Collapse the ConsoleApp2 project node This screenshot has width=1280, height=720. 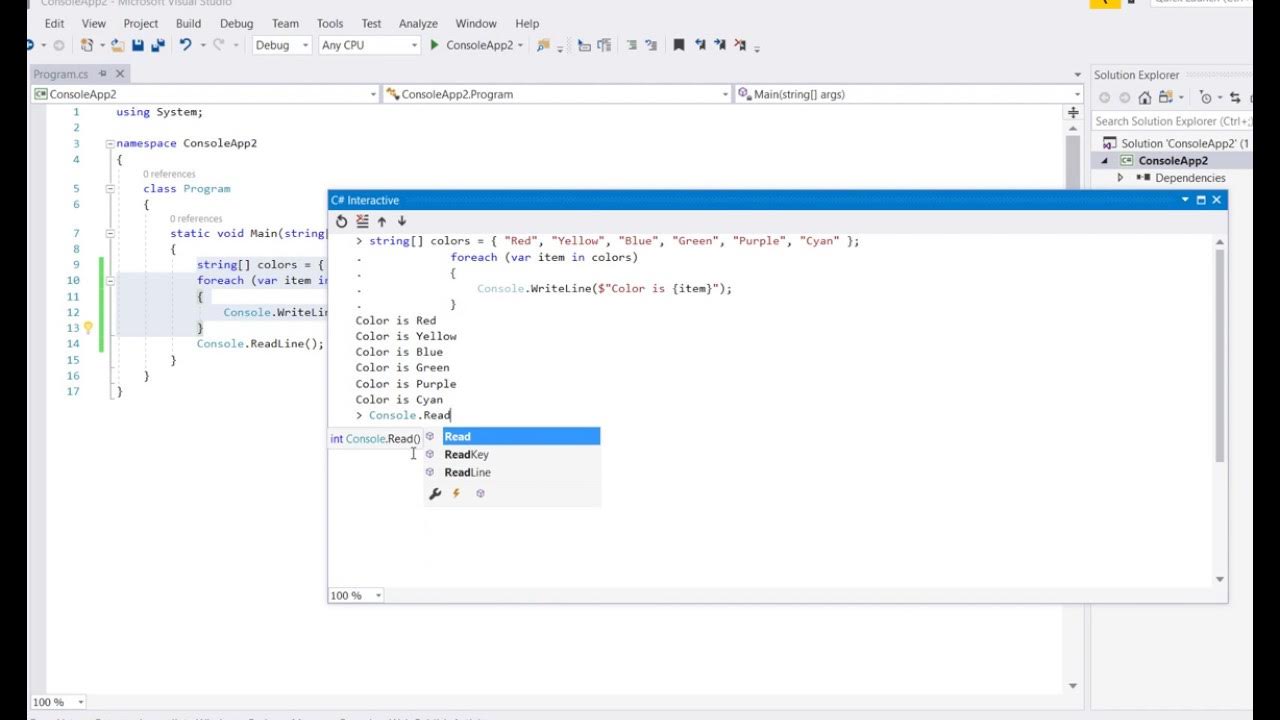(1105, 161)
